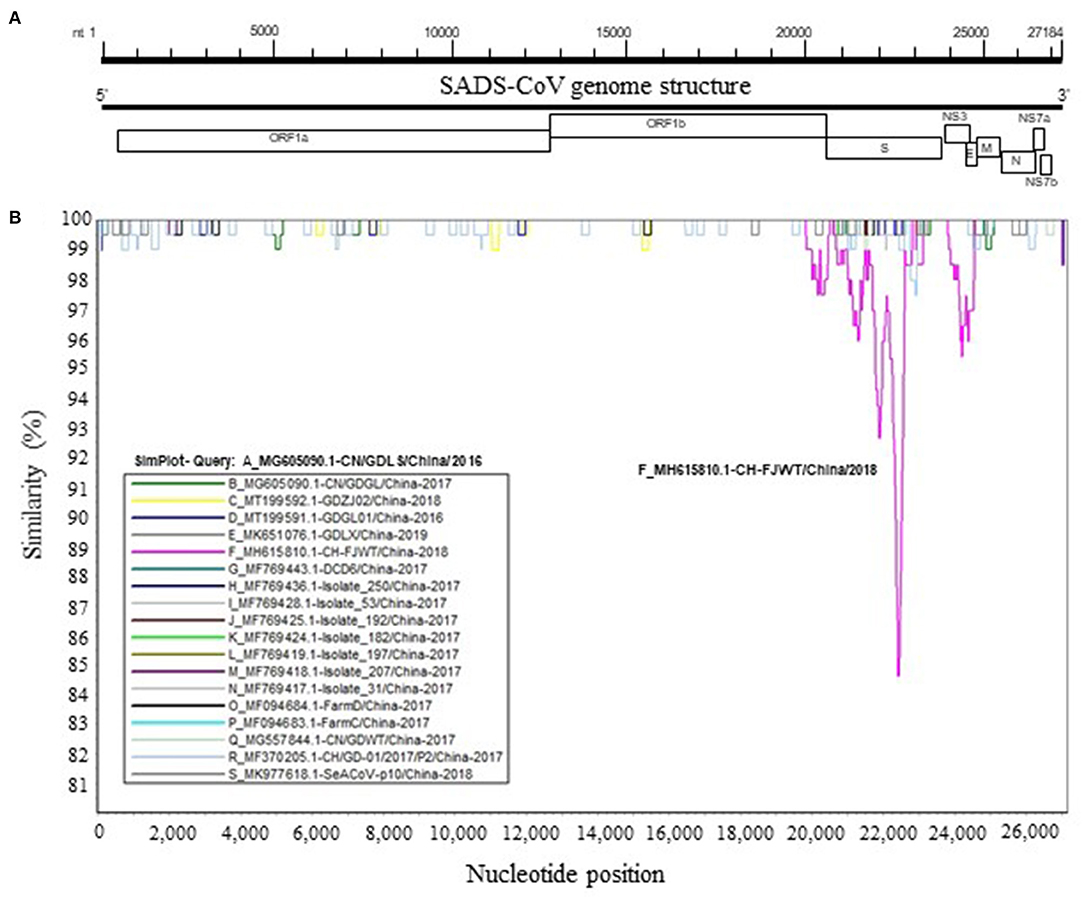Viewport: 1084px width, 900px height.
Task: Click the SimPlot Query label above the legend
Action: [x=308, y=461]
